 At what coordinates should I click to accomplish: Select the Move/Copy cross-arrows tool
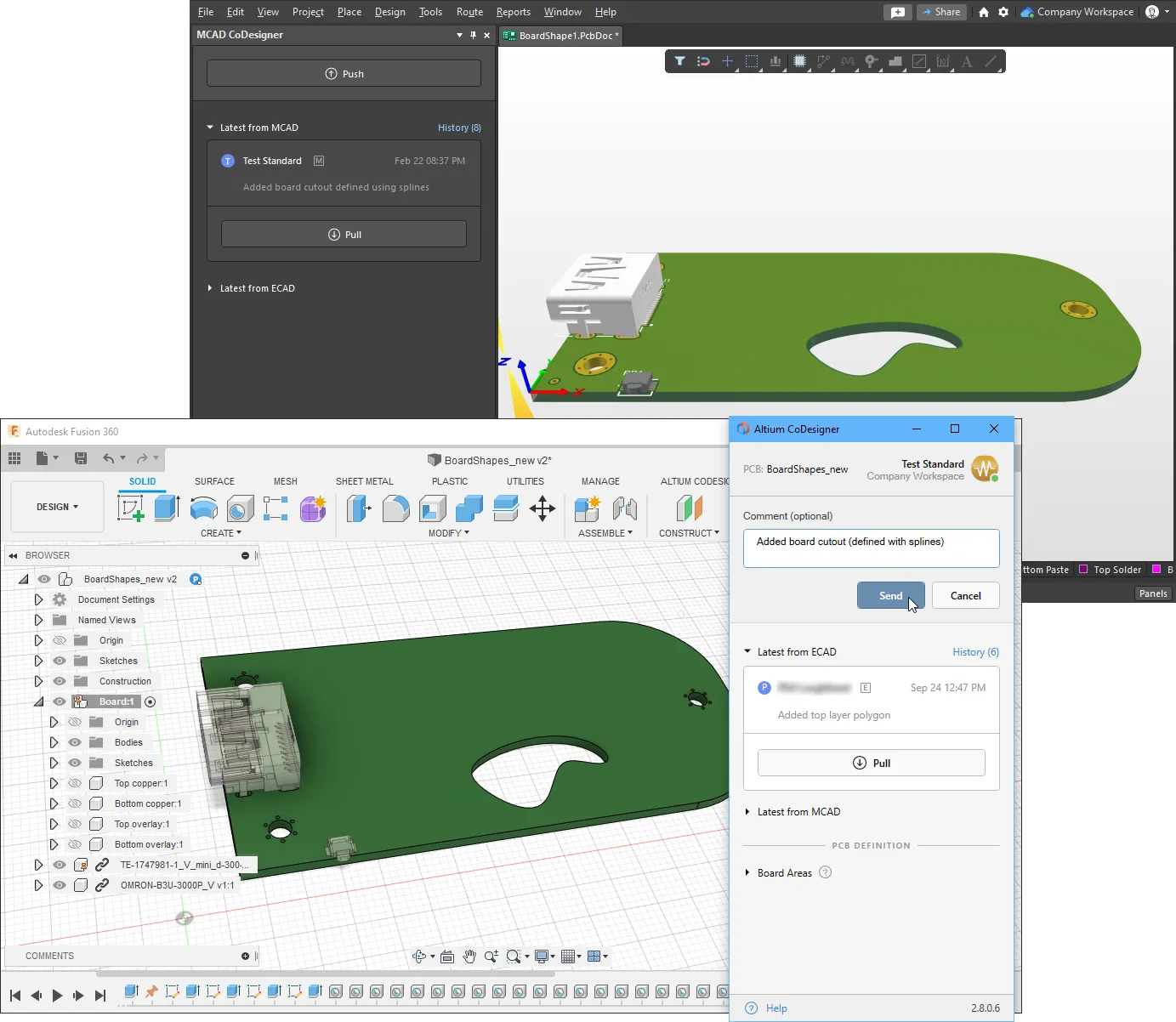click(x=543, y=508)
